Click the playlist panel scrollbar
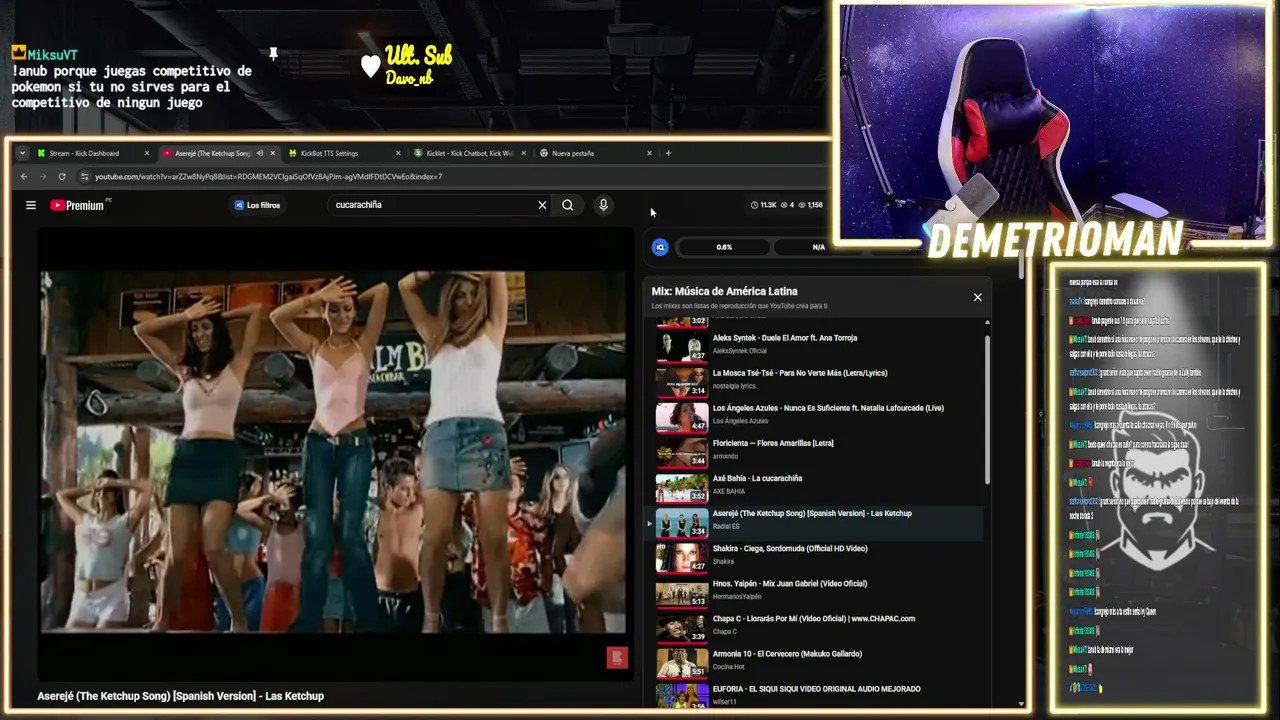 click(988, 410)
